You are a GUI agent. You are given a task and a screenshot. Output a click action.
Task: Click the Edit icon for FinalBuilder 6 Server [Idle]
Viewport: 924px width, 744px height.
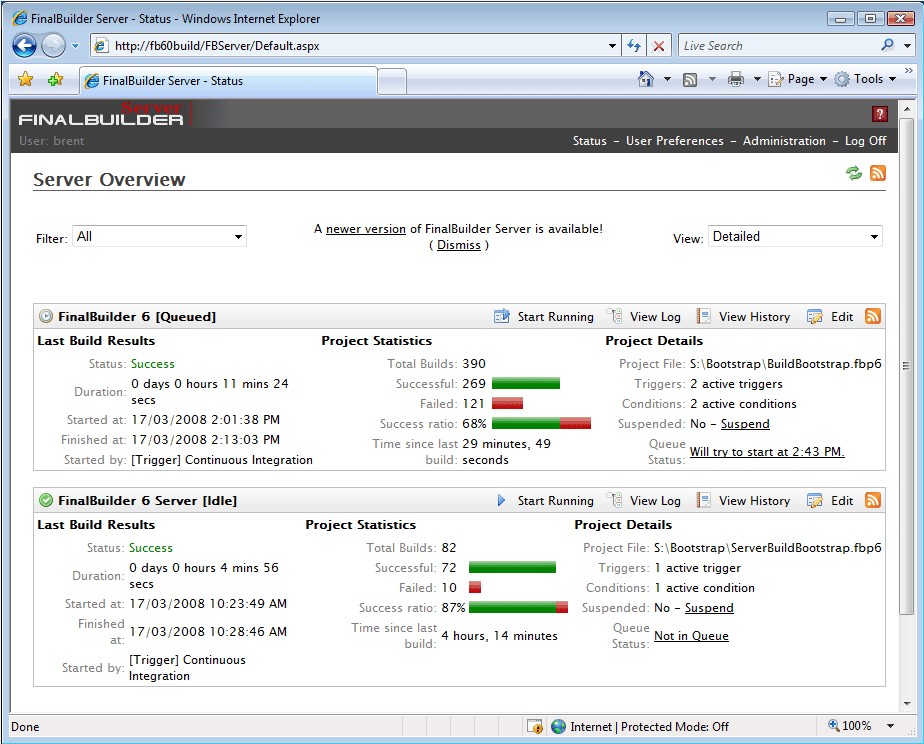pos(815,500)
